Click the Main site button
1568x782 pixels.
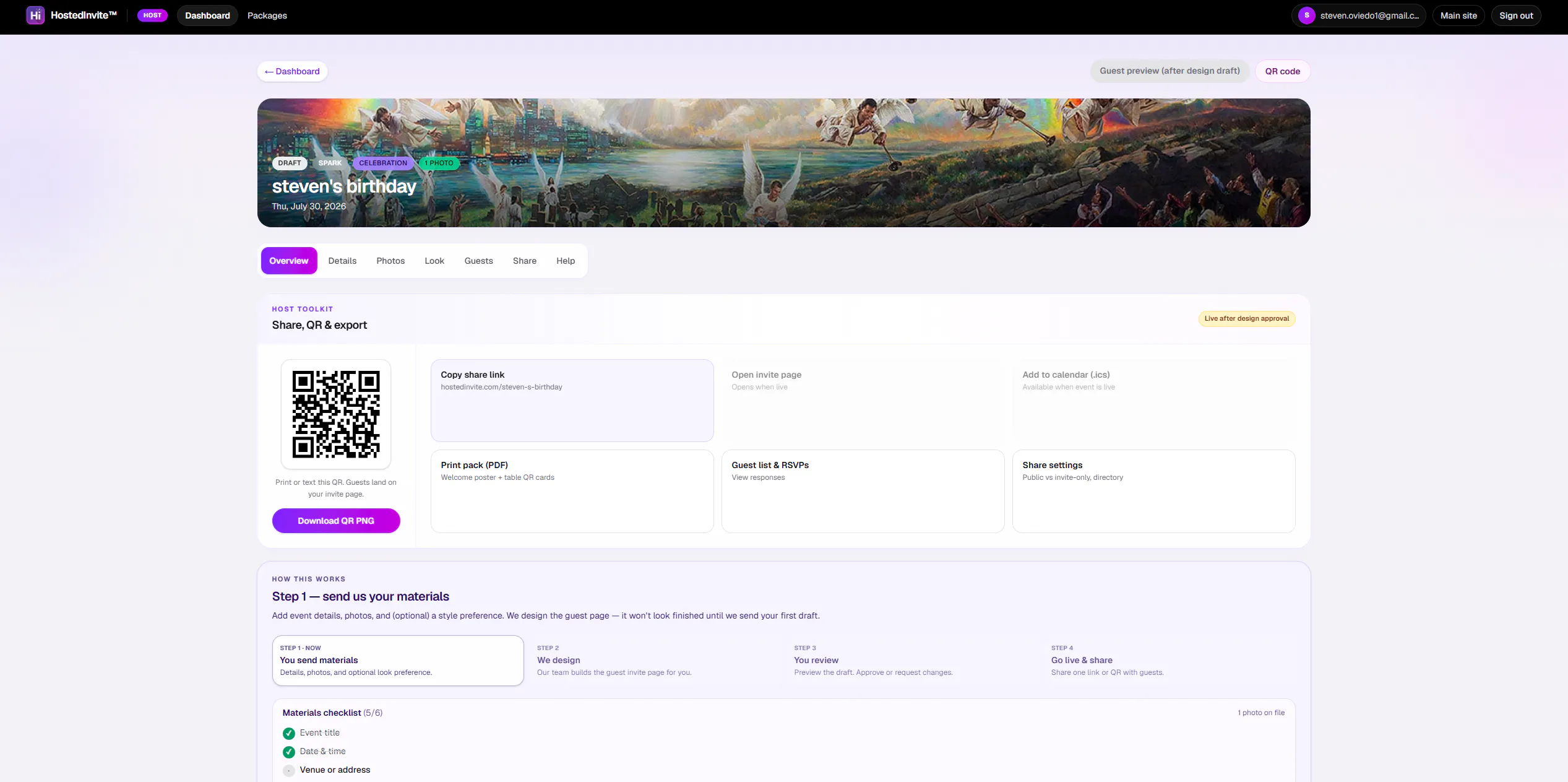coord(1458,15)
